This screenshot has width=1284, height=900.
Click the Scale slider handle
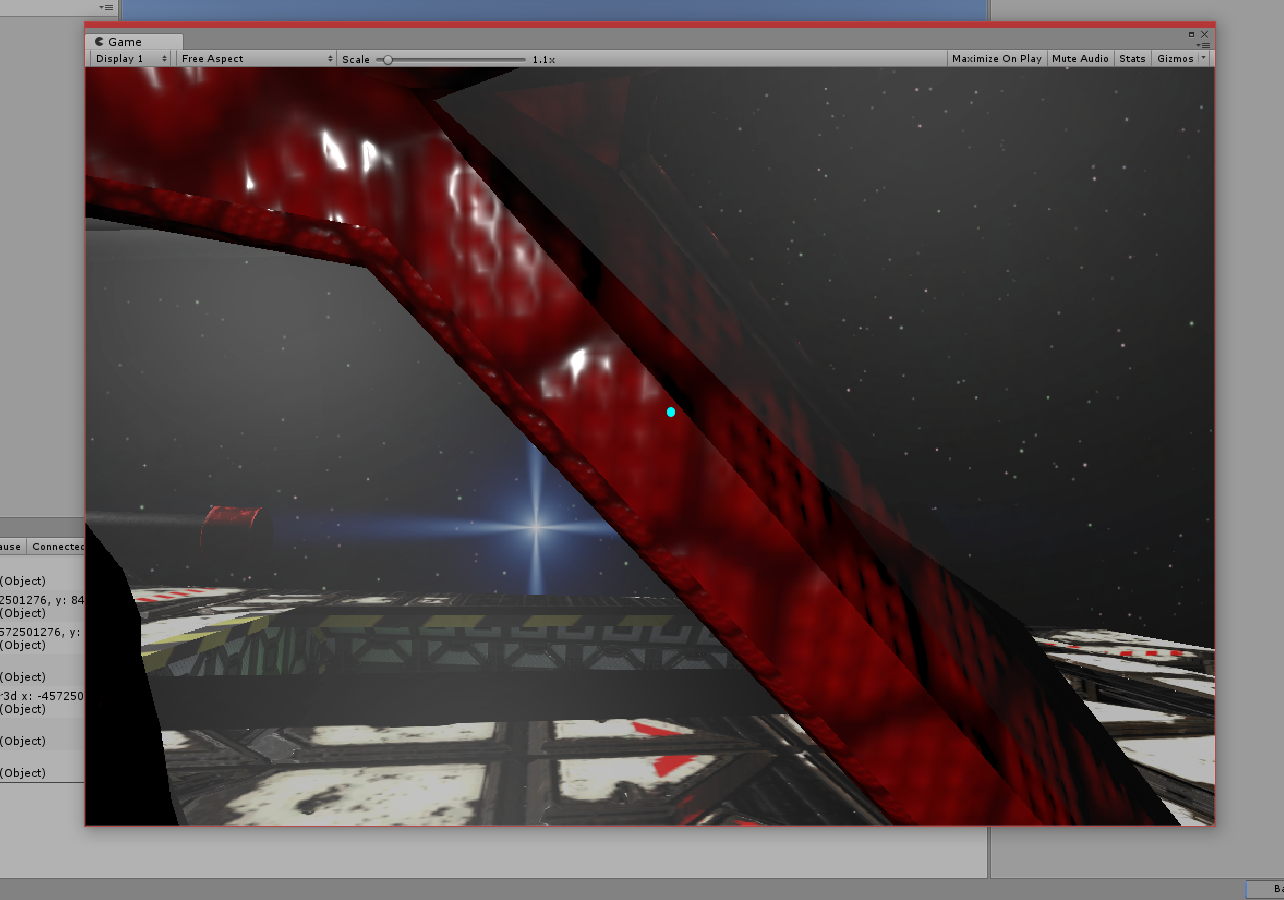click(x=387, y=60)
